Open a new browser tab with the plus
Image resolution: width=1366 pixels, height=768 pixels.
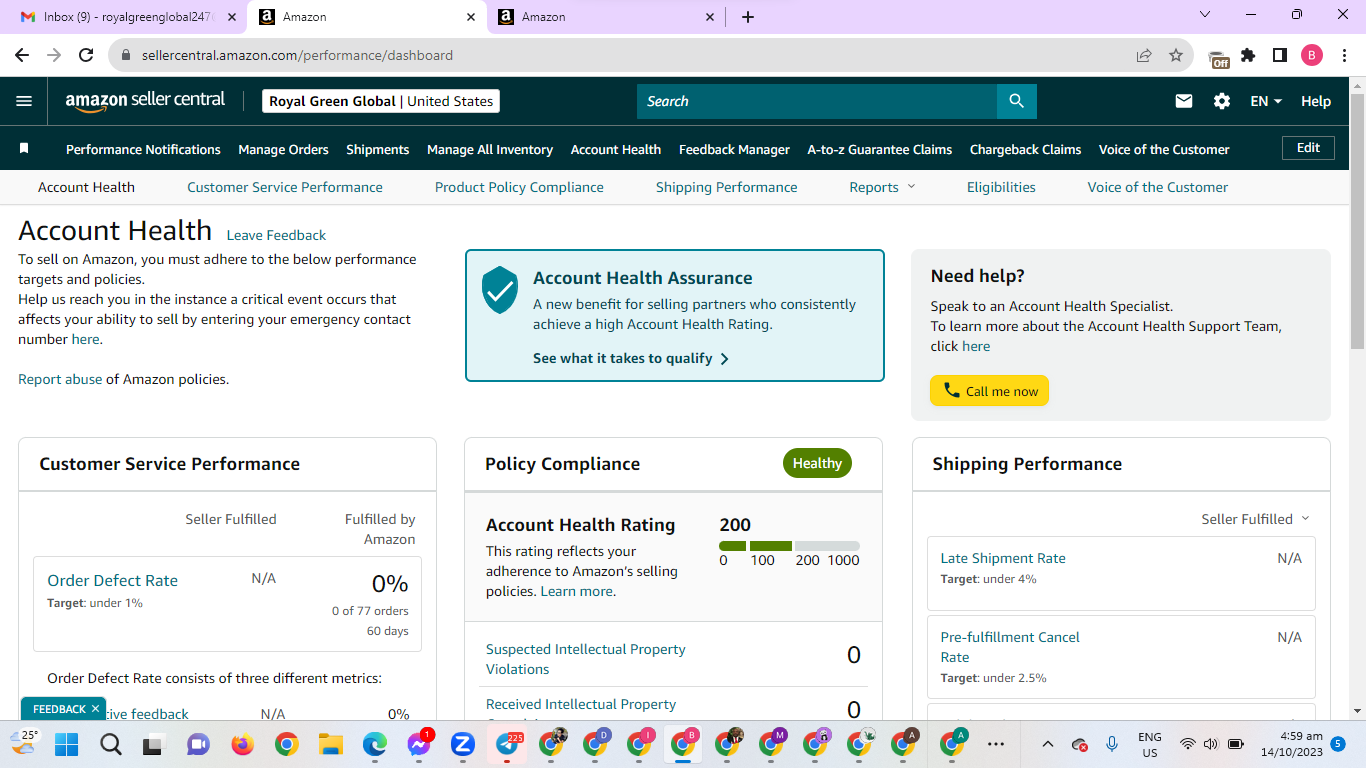tap(748, 17)
